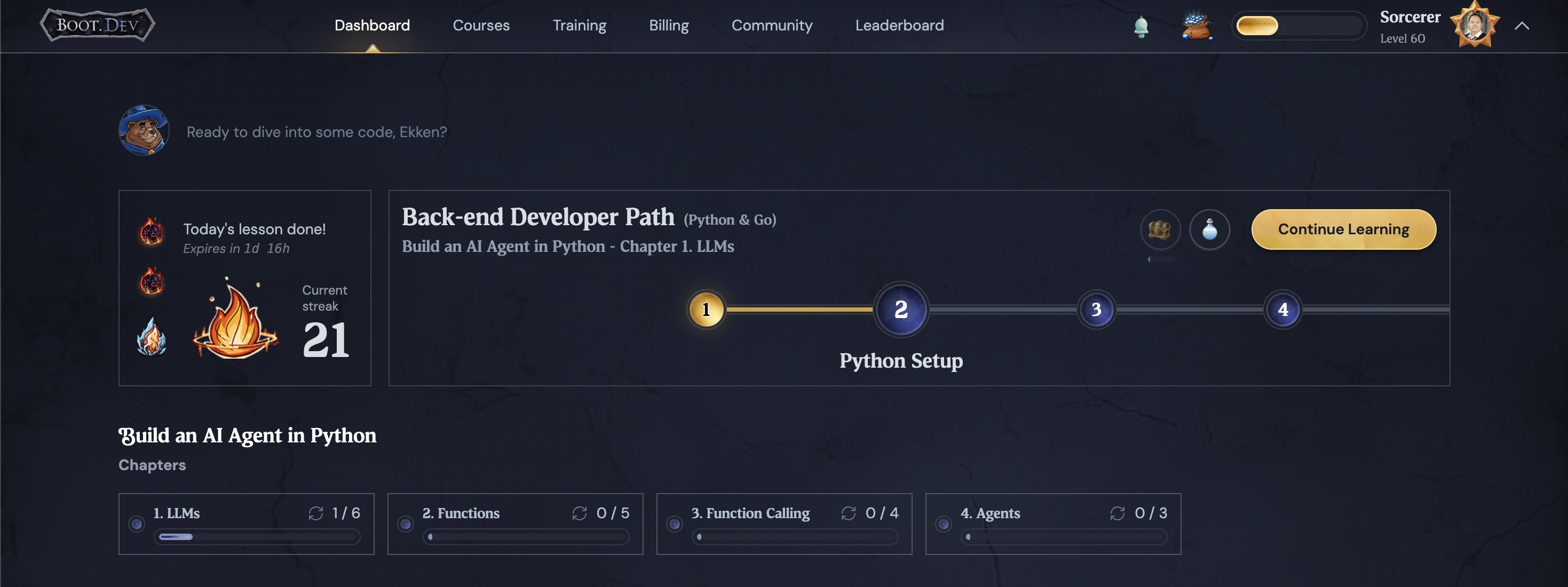Click the XP progress bar in header
1568x587 pixels.
click(1298, 26)
